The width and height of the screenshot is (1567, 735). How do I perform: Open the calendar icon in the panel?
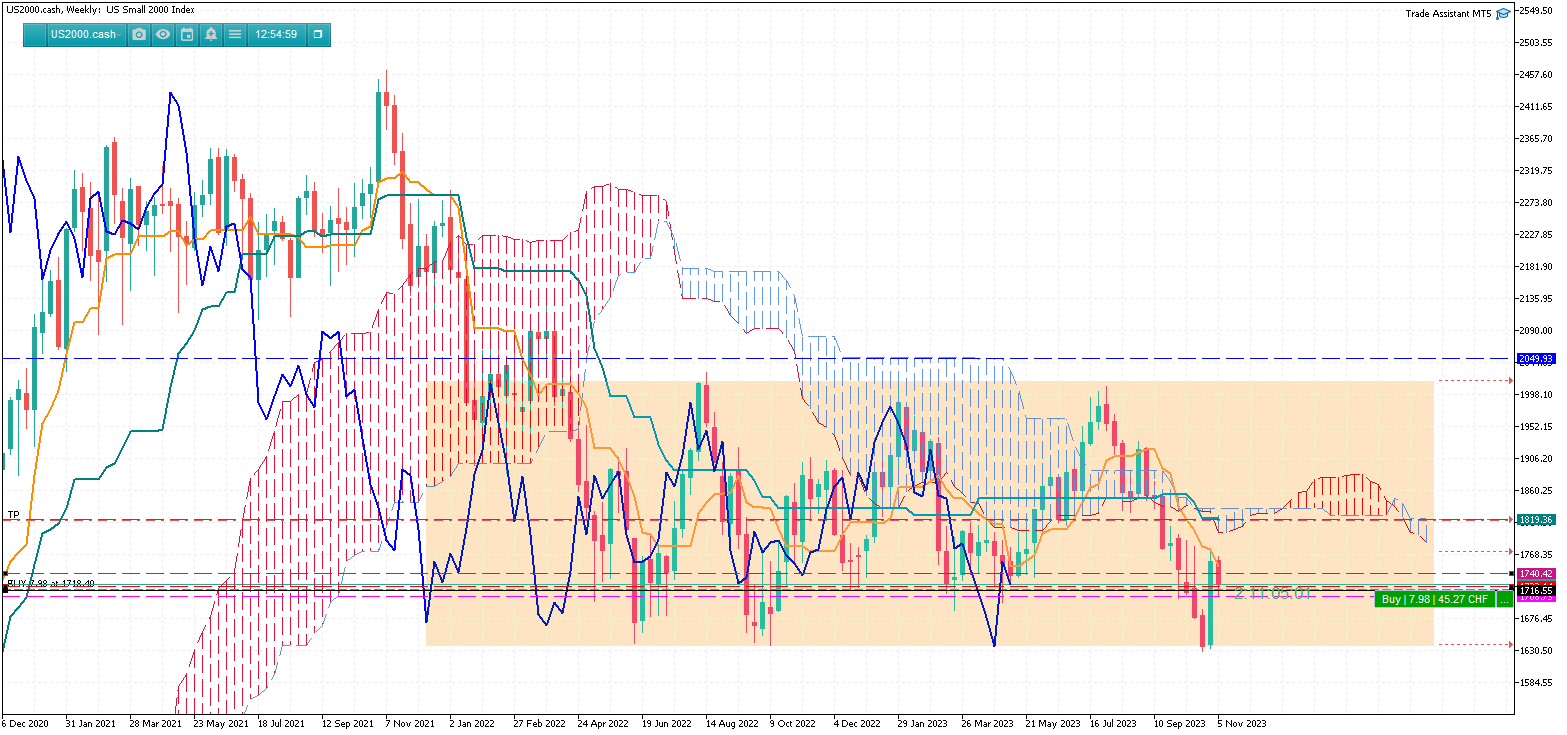[x=187, y=34]
